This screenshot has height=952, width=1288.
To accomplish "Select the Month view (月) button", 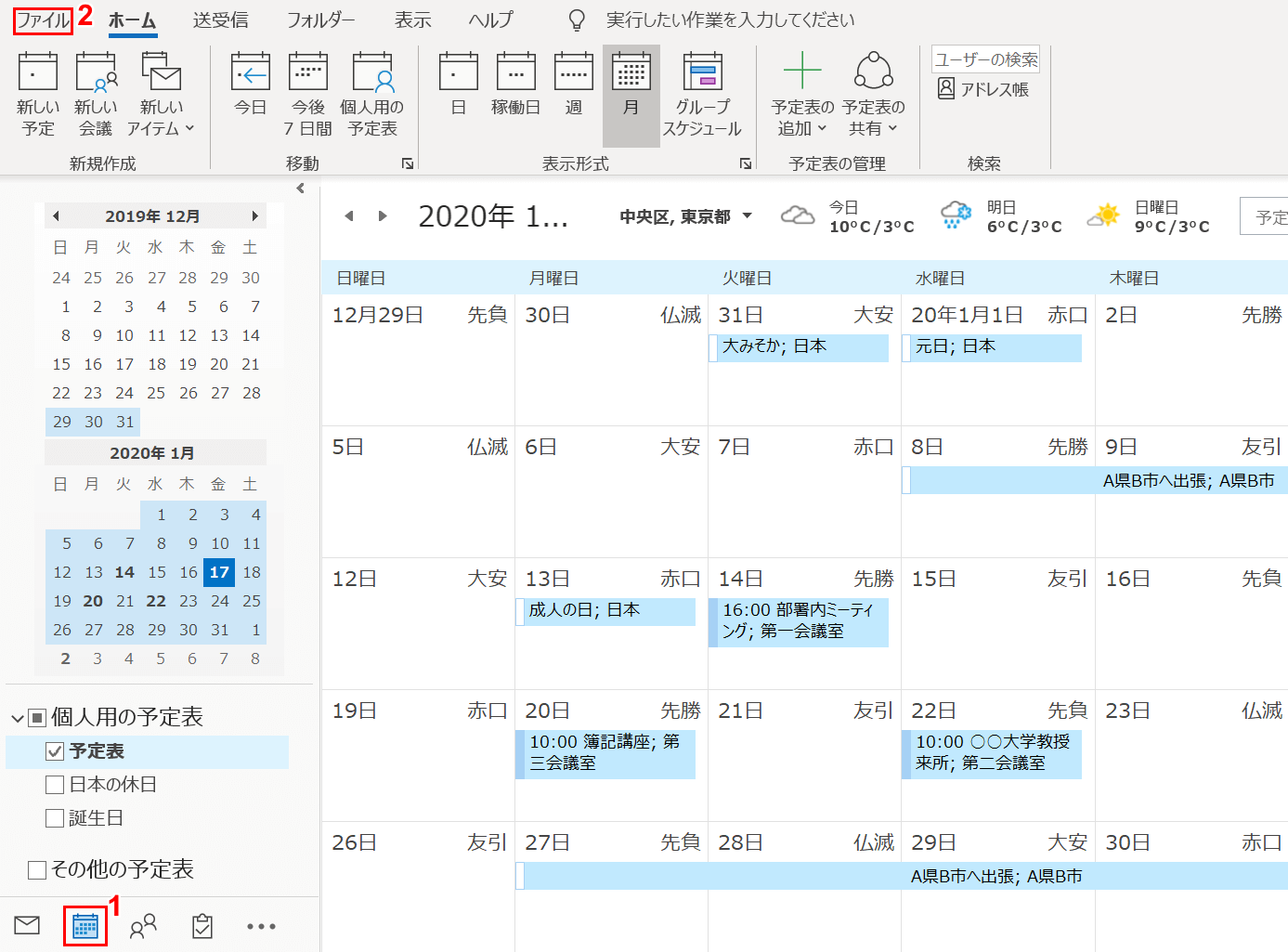I will click(x=631, y=95).
